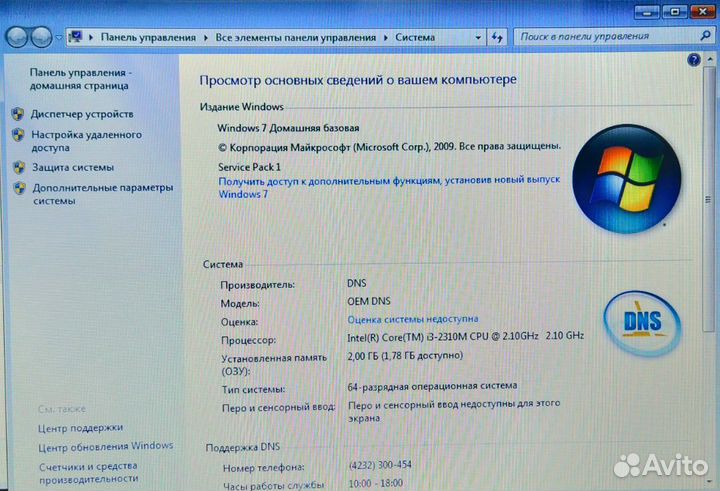
Task: Click the OEM DNS model value
Action: coord(369,301)
